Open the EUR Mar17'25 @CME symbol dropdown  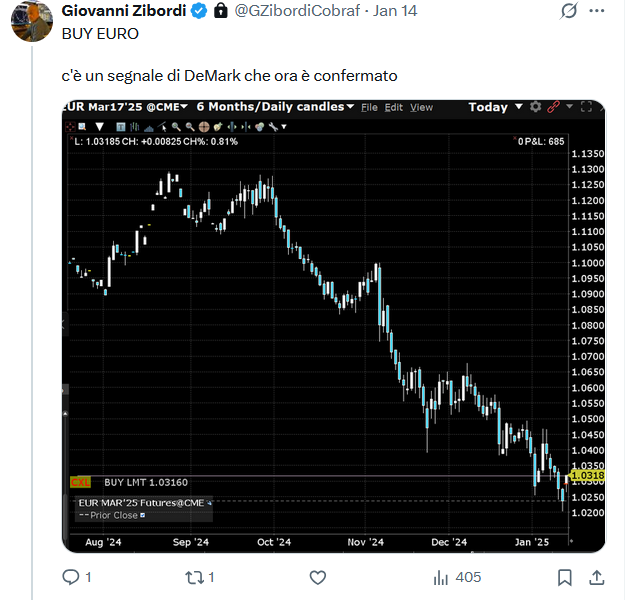(126, 107)
